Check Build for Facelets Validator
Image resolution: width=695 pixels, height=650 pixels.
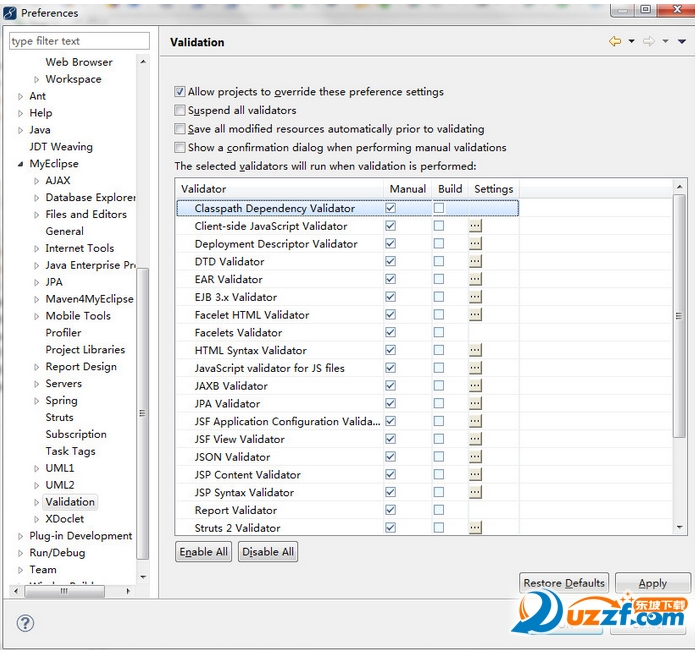tap(439, 332)
